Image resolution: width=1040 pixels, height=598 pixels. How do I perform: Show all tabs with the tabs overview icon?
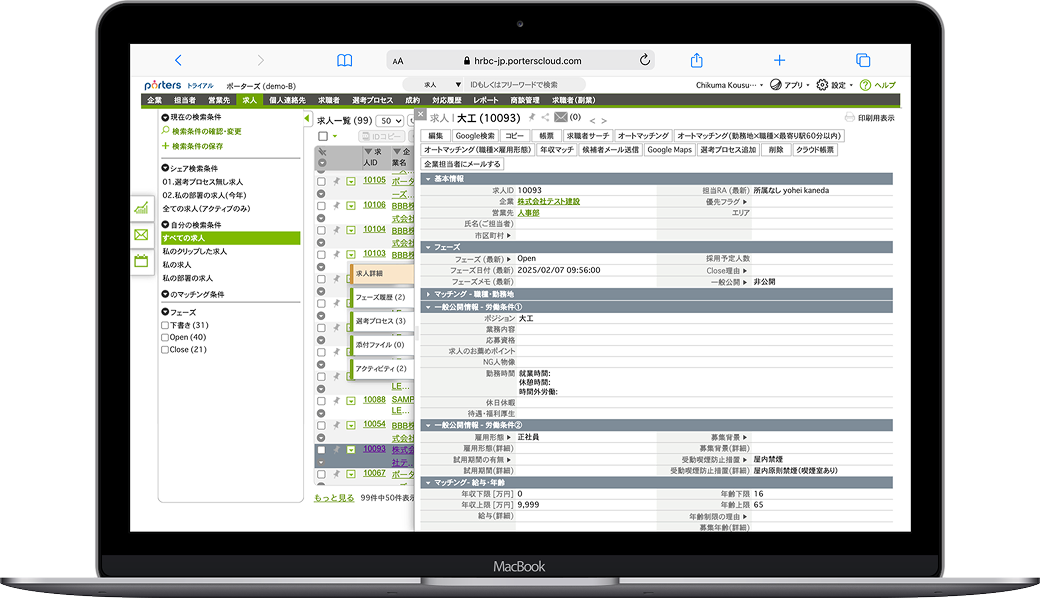(863, 60)
